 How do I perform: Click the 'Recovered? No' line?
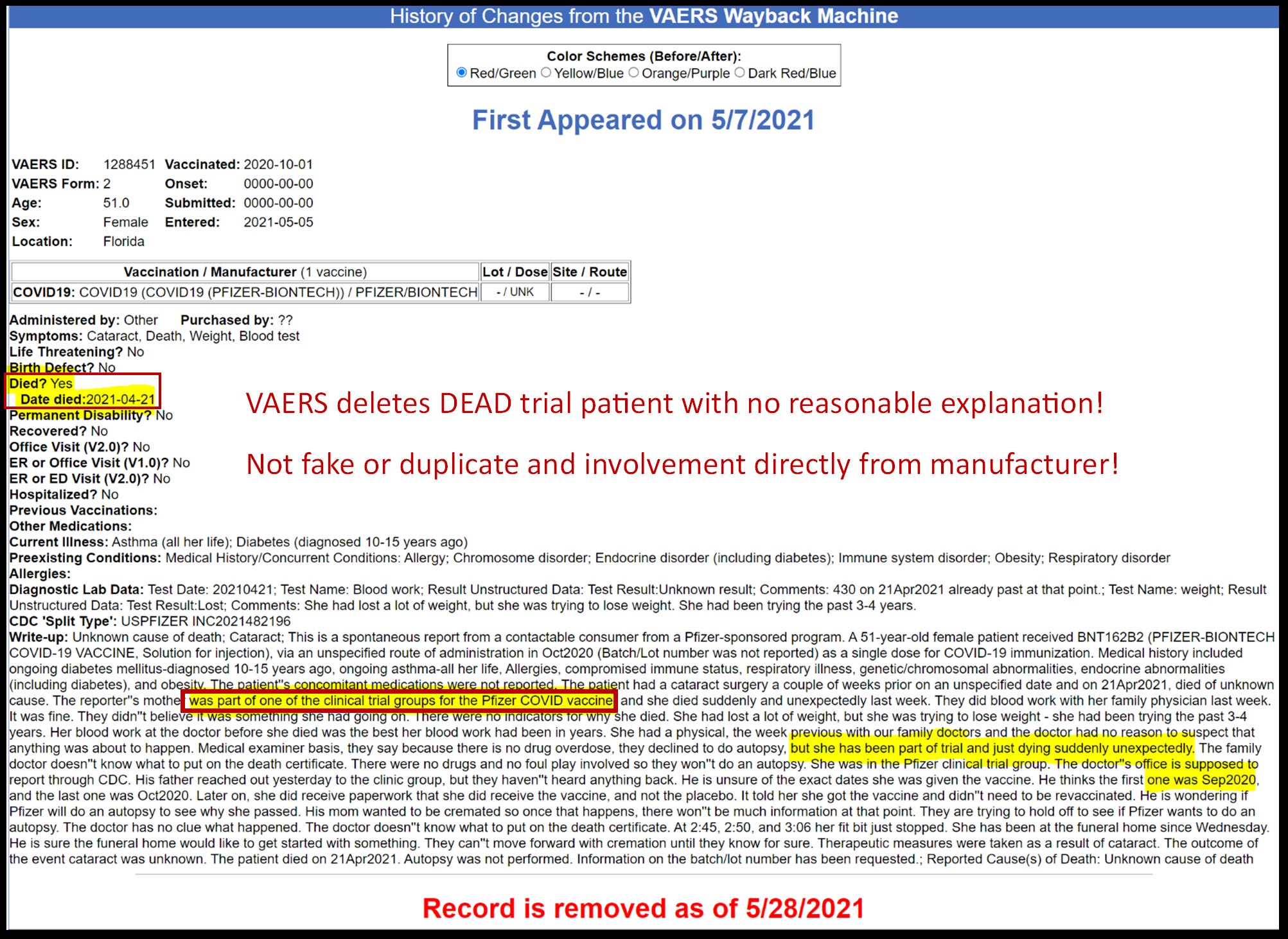point(58,431)
